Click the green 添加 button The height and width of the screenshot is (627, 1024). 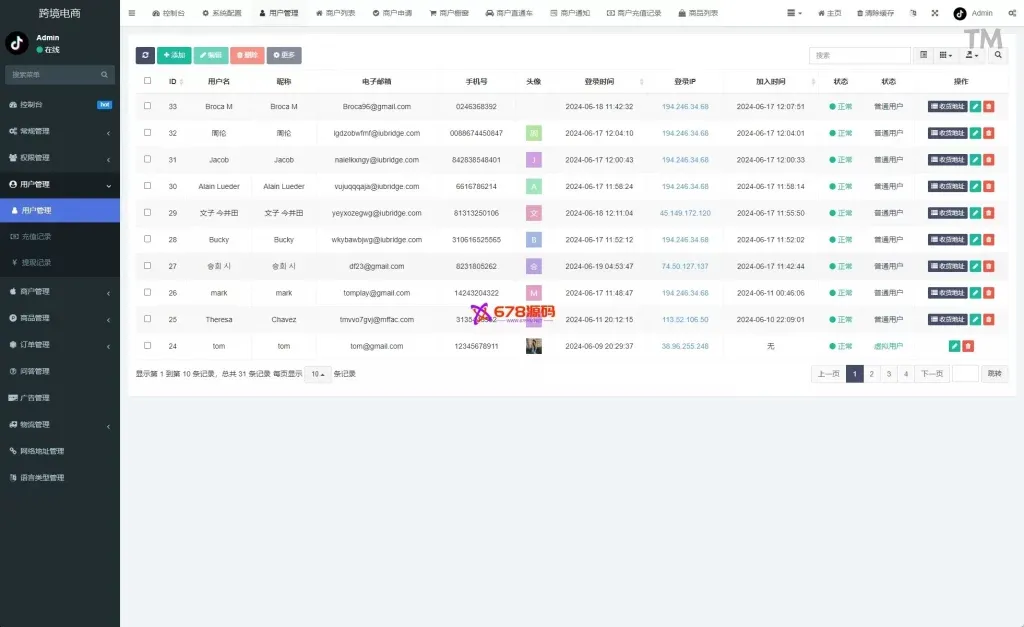click(x=174, y=56)
